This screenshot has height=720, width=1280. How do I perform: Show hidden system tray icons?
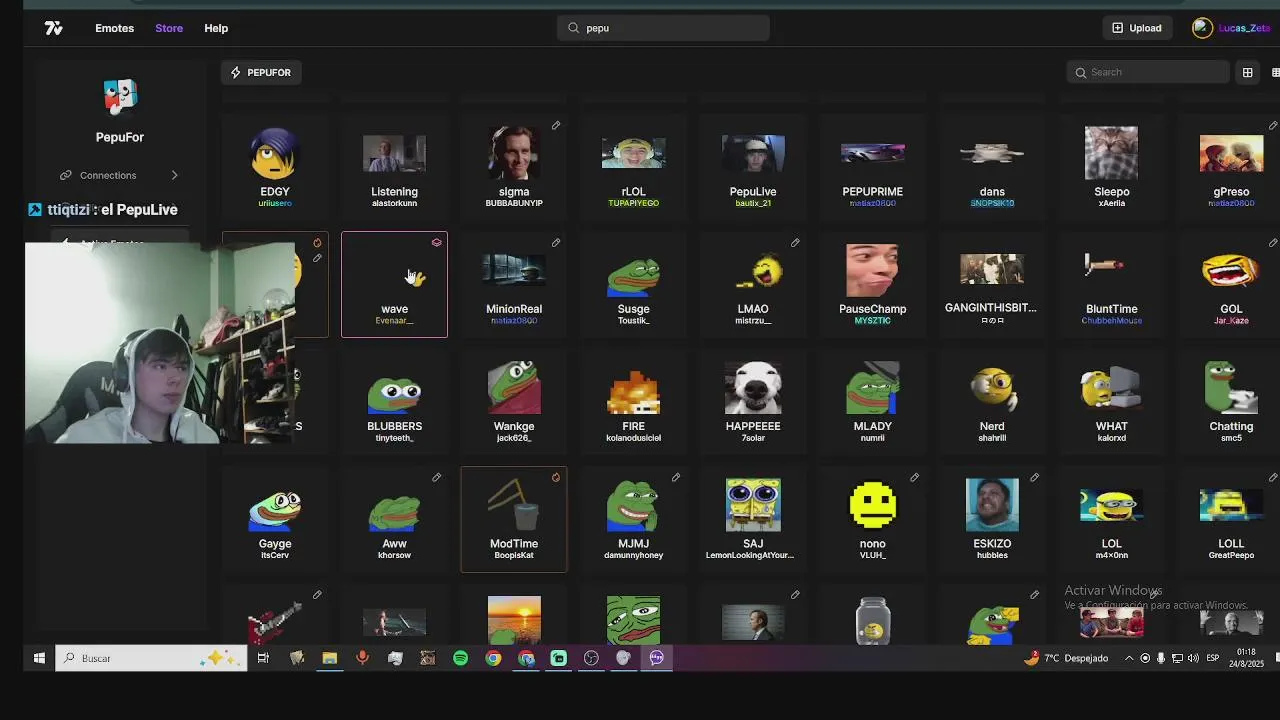pyautogui.click(x=1129, y=658)
